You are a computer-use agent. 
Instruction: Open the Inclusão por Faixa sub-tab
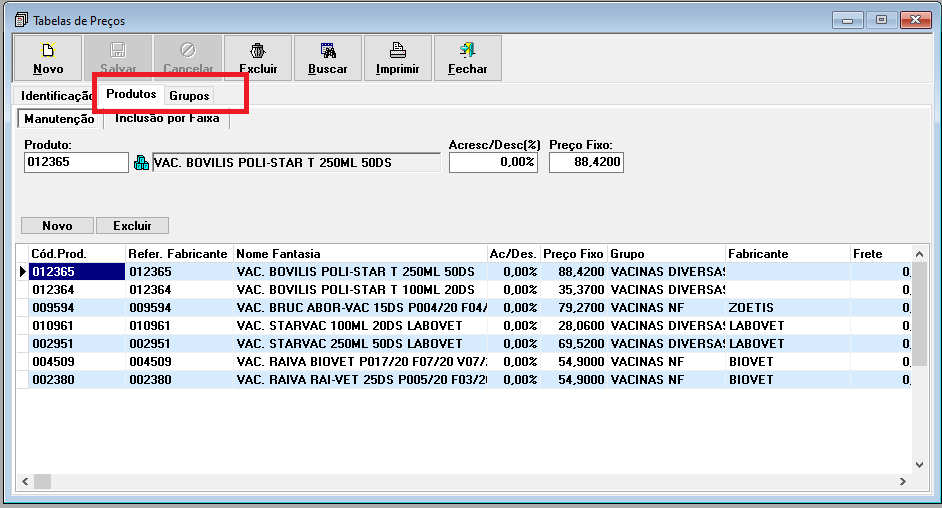point(167,118)
